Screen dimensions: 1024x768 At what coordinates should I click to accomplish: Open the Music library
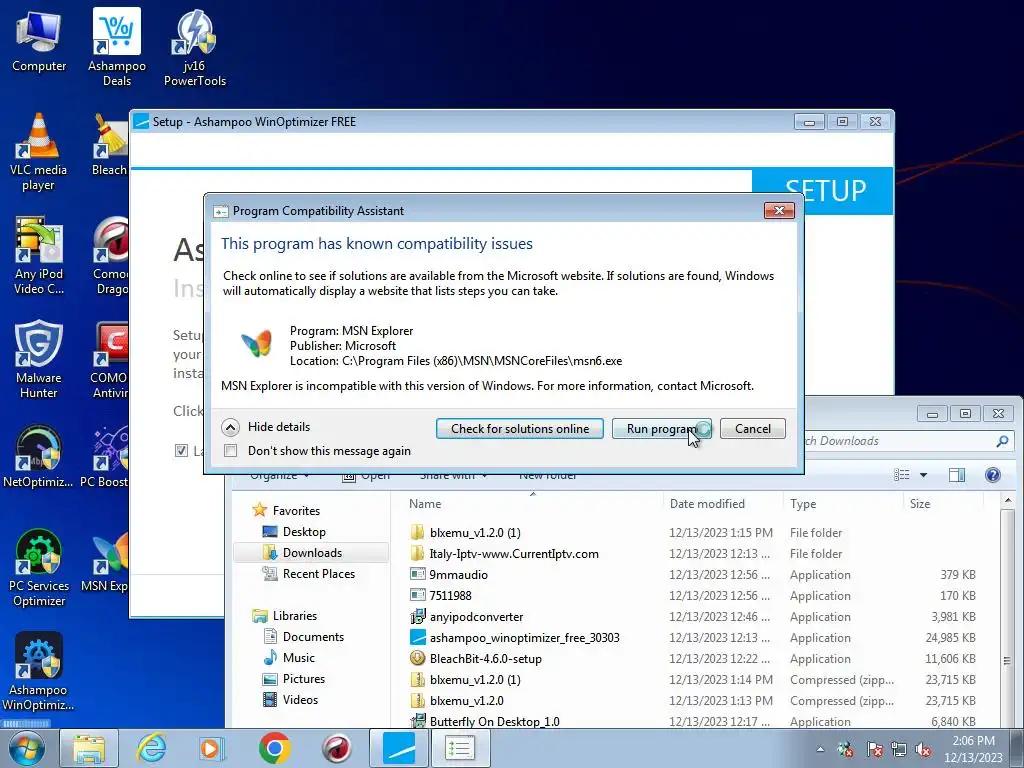pyautogui.click(x=298, y=658)
